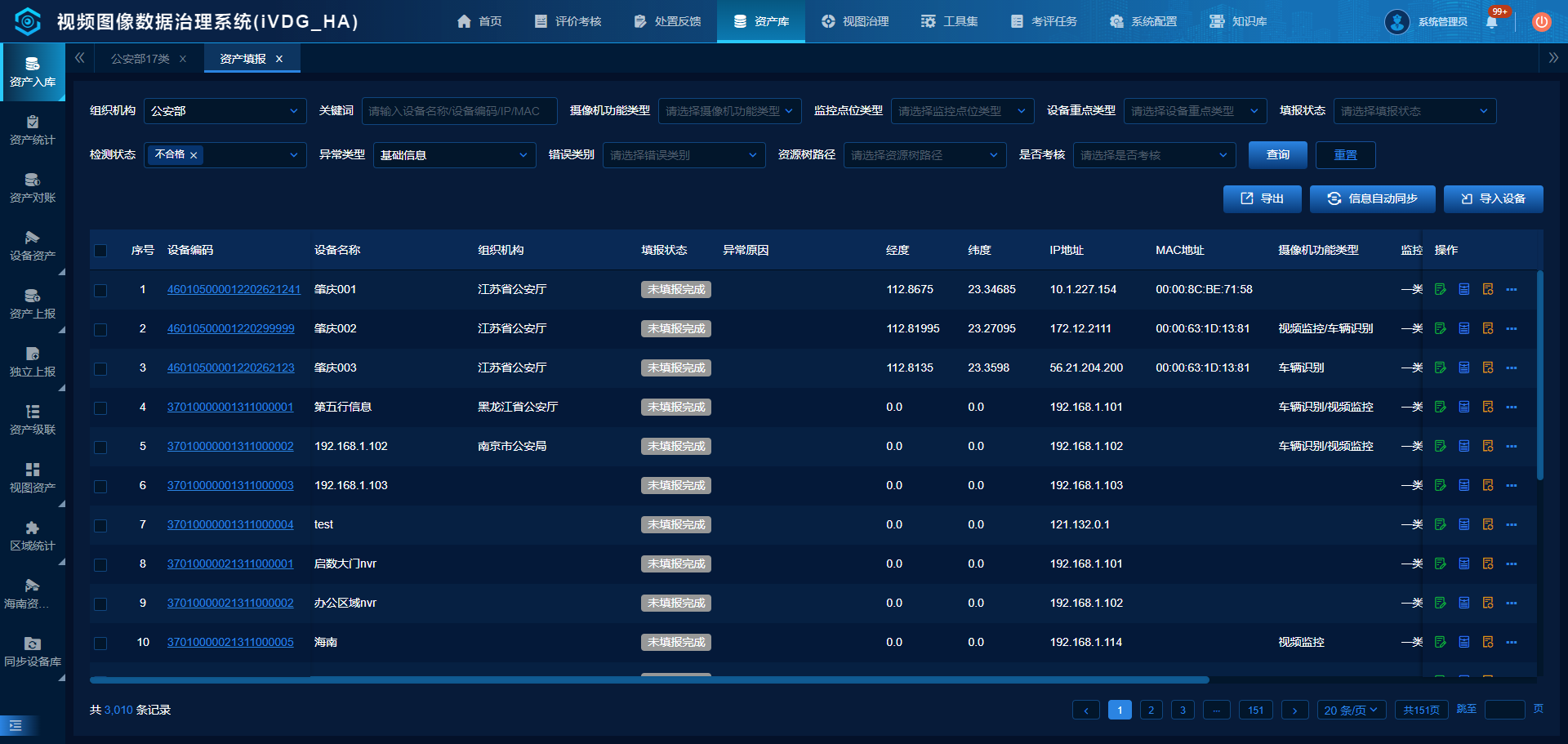Image resolution: width=1568 pixels, height=744 pixels.
Task: Check the checkbox for row 7
Action: [x=100, y=525]
